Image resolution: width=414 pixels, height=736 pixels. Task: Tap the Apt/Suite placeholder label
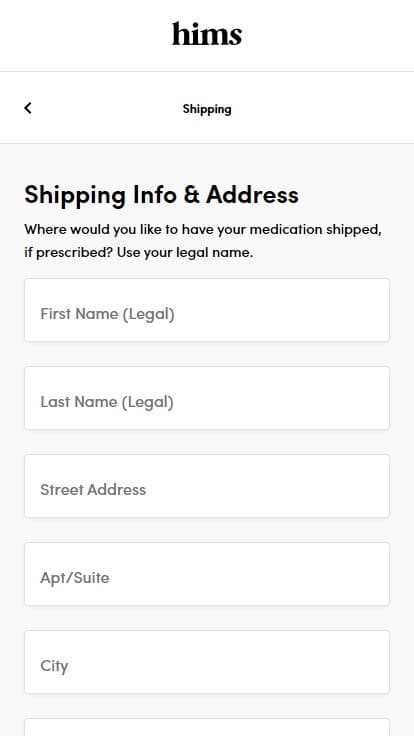tap(75, 578)
